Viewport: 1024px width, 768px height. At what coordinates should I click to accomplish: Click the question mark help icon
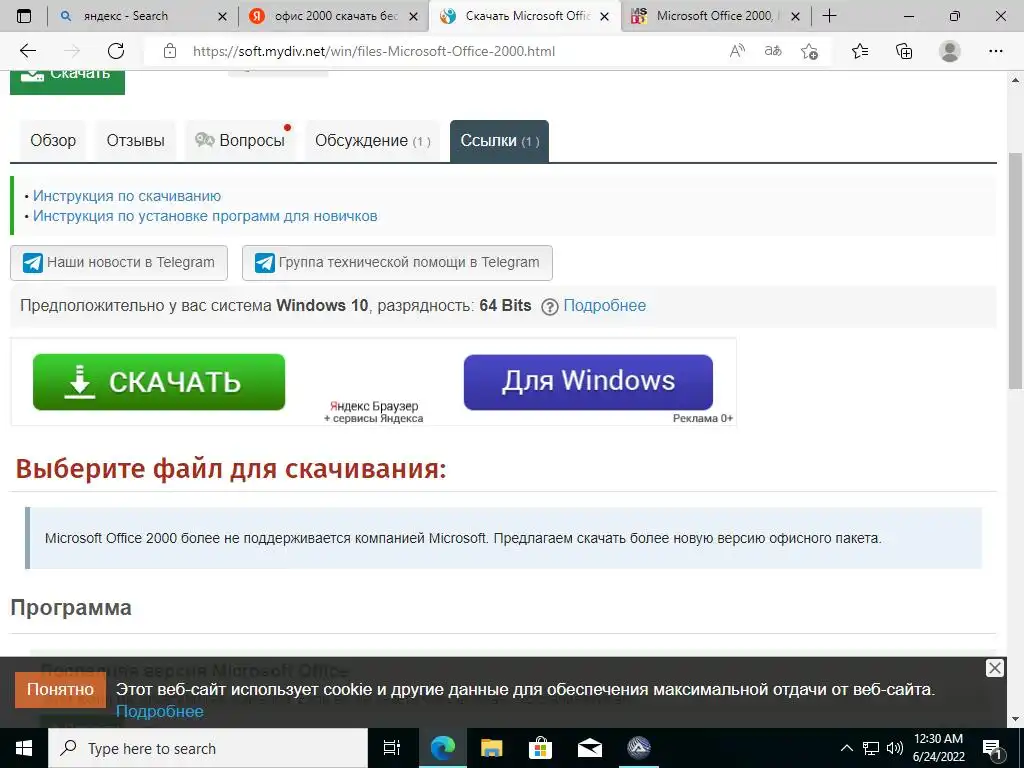pyautogui.click(x=550, y=306)
